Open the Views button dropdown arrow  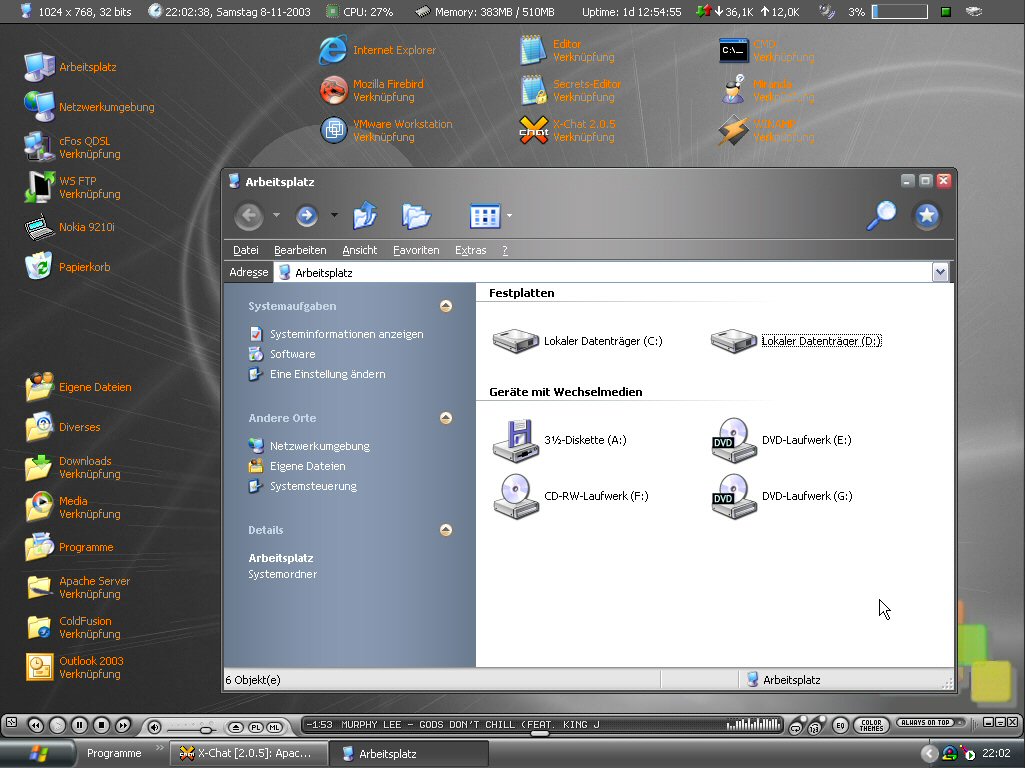click(x=509, y=215)
